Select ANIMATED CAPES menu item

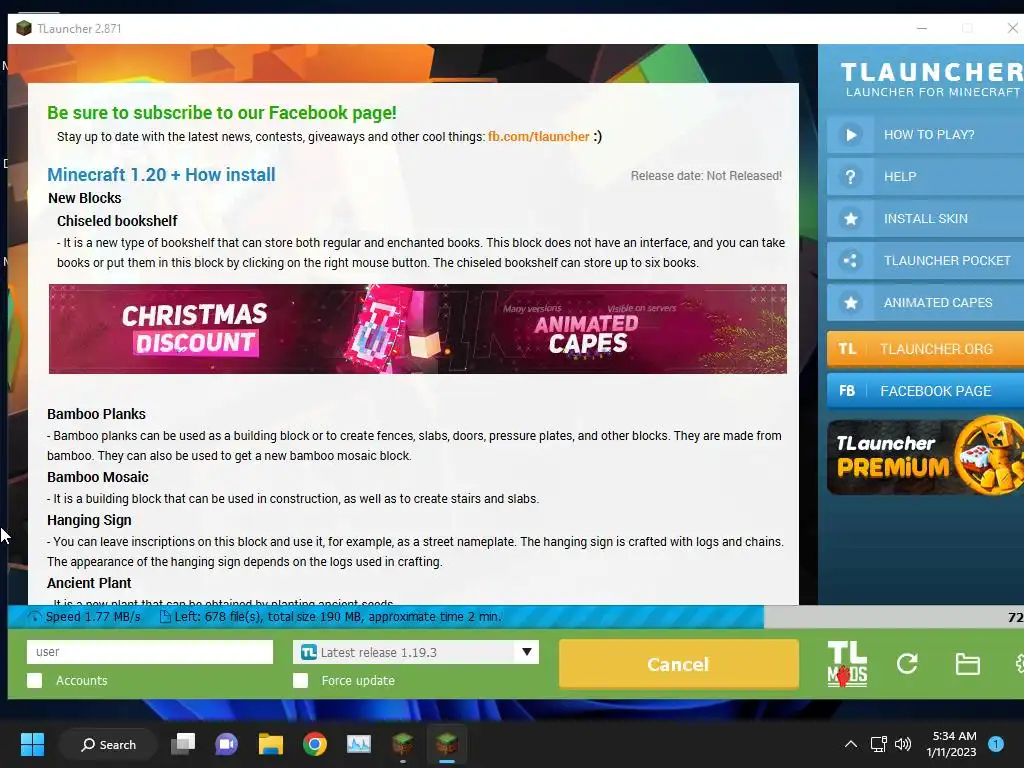[x=925, y=302]
